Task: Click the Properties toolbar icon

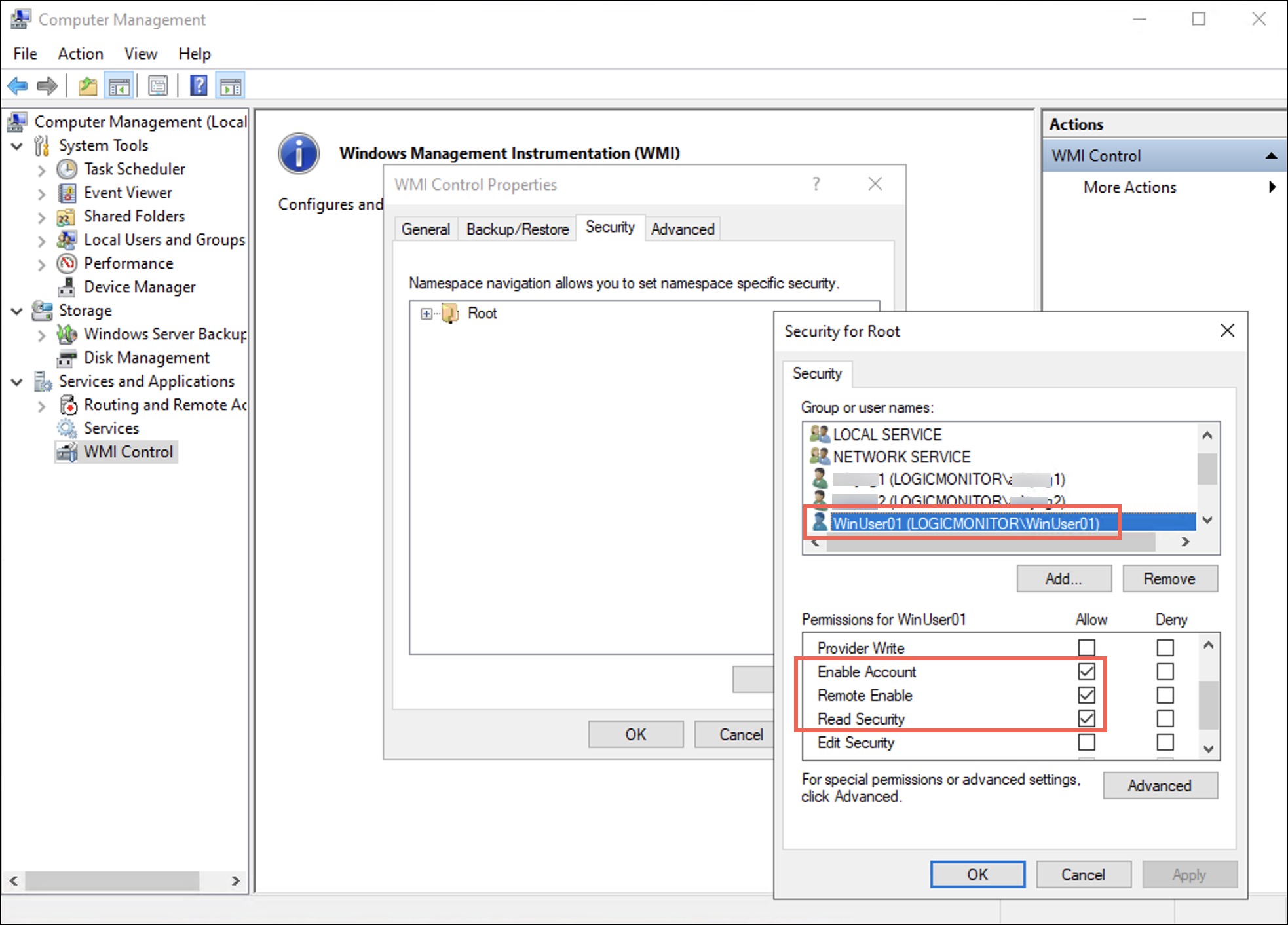Action: click(157, 85)
